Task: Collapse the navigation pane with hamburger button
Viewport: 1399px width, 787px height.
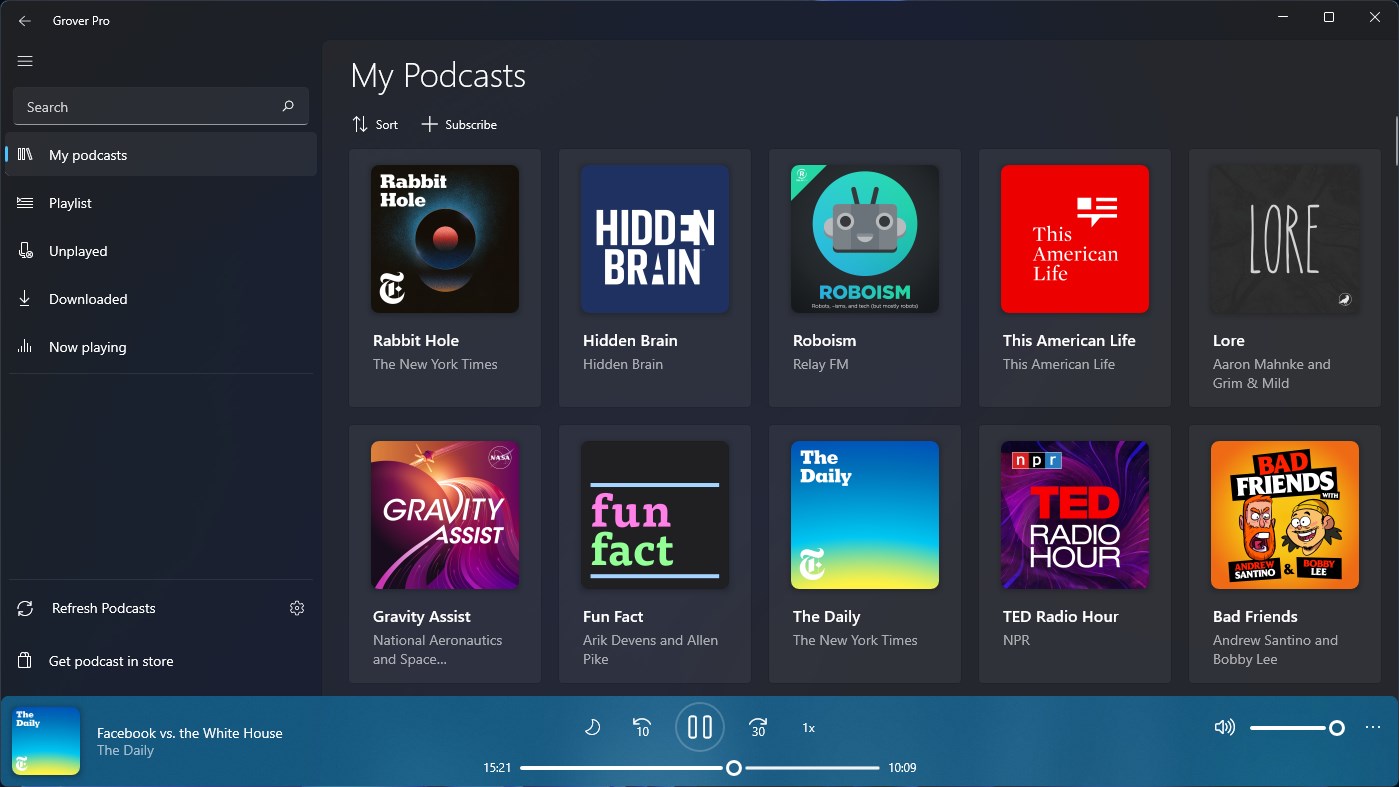Action: [x=25, y=61]
